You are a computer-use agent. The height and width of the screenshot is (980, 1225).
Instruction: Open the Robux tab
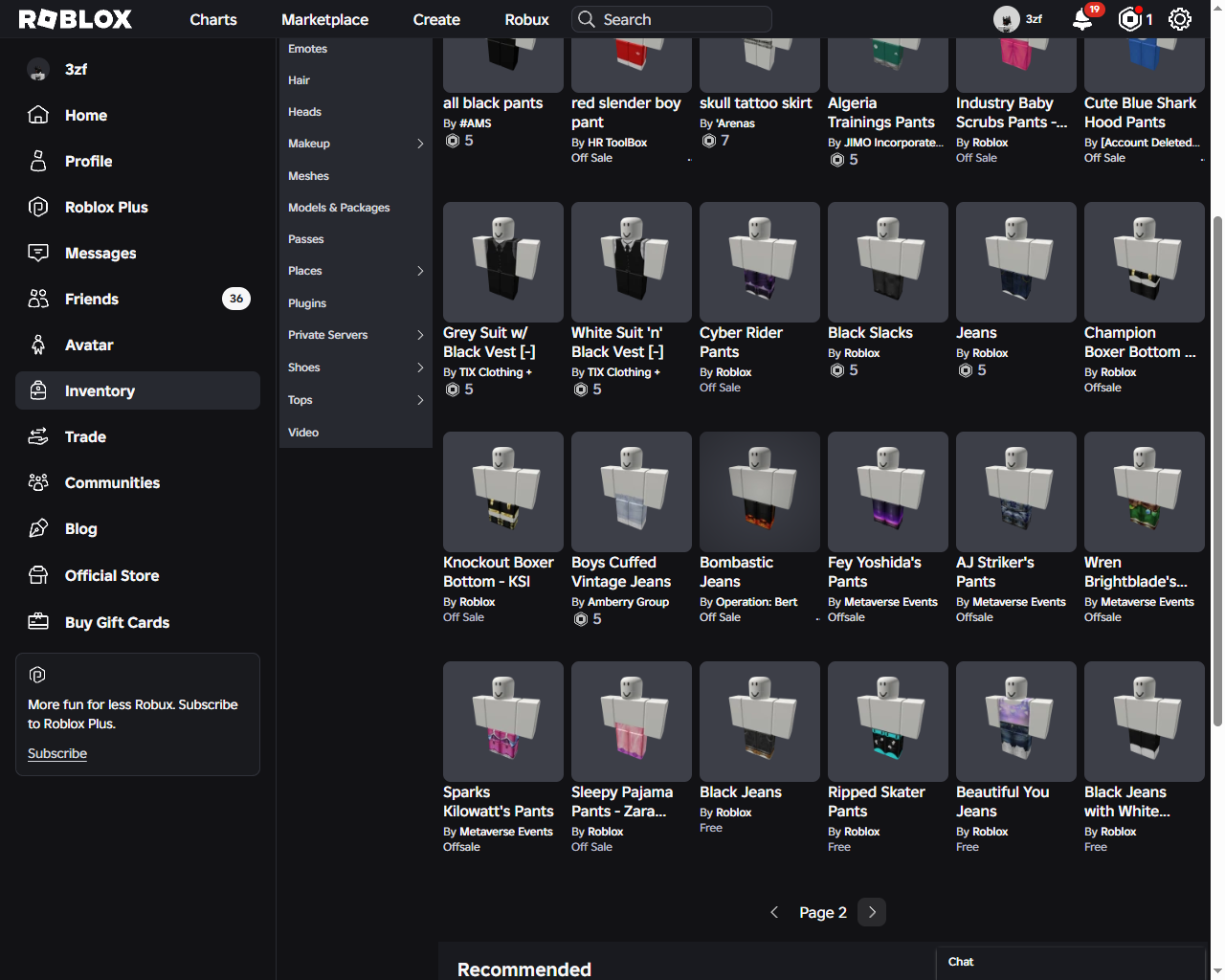click(x=527, y=19)
